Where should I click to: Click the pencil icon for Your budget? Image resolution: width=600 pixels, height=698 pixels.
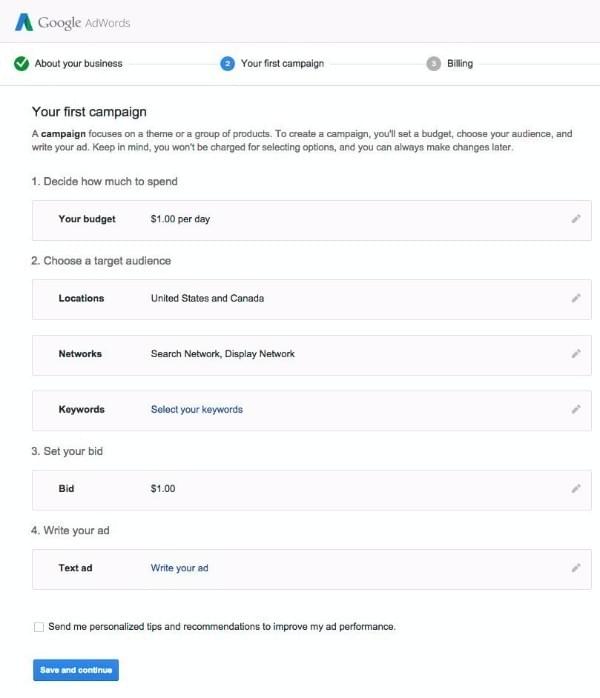pos(576,219)
